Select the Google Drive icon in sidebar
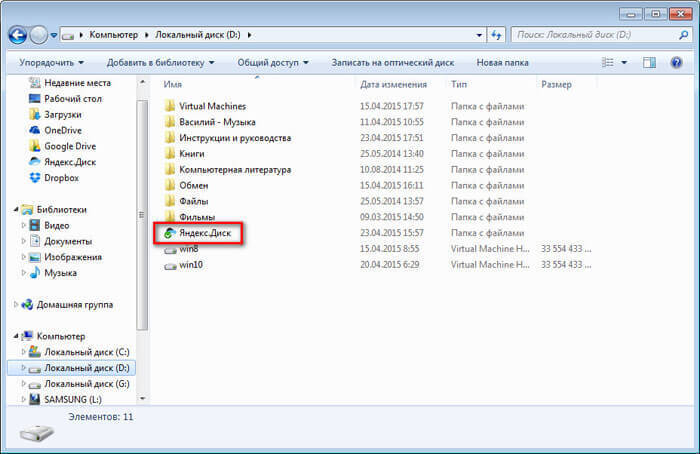Viewport: 700px width, 454px height. pos(34,146)
